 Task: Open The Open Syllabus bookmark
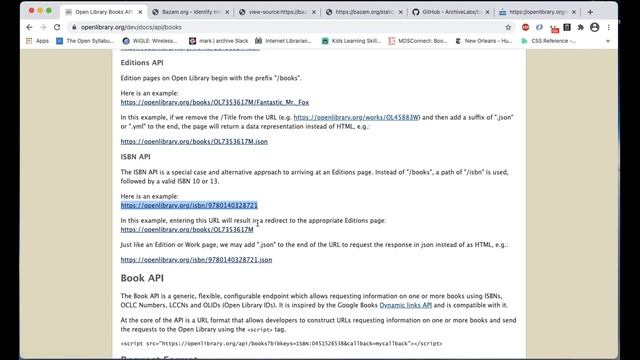(x=85, y=41)
